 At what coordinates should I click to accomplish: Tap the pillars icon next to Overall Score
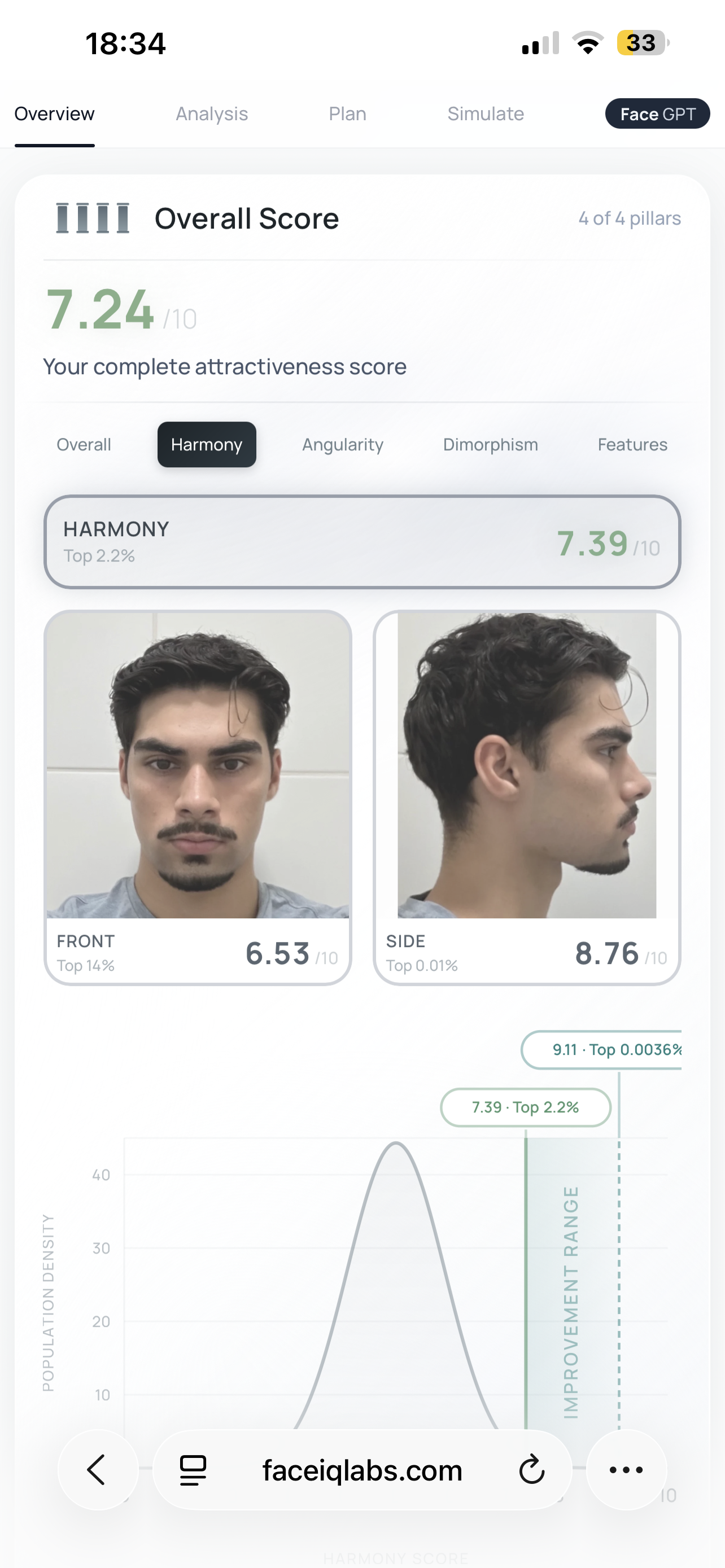(93, 218)
